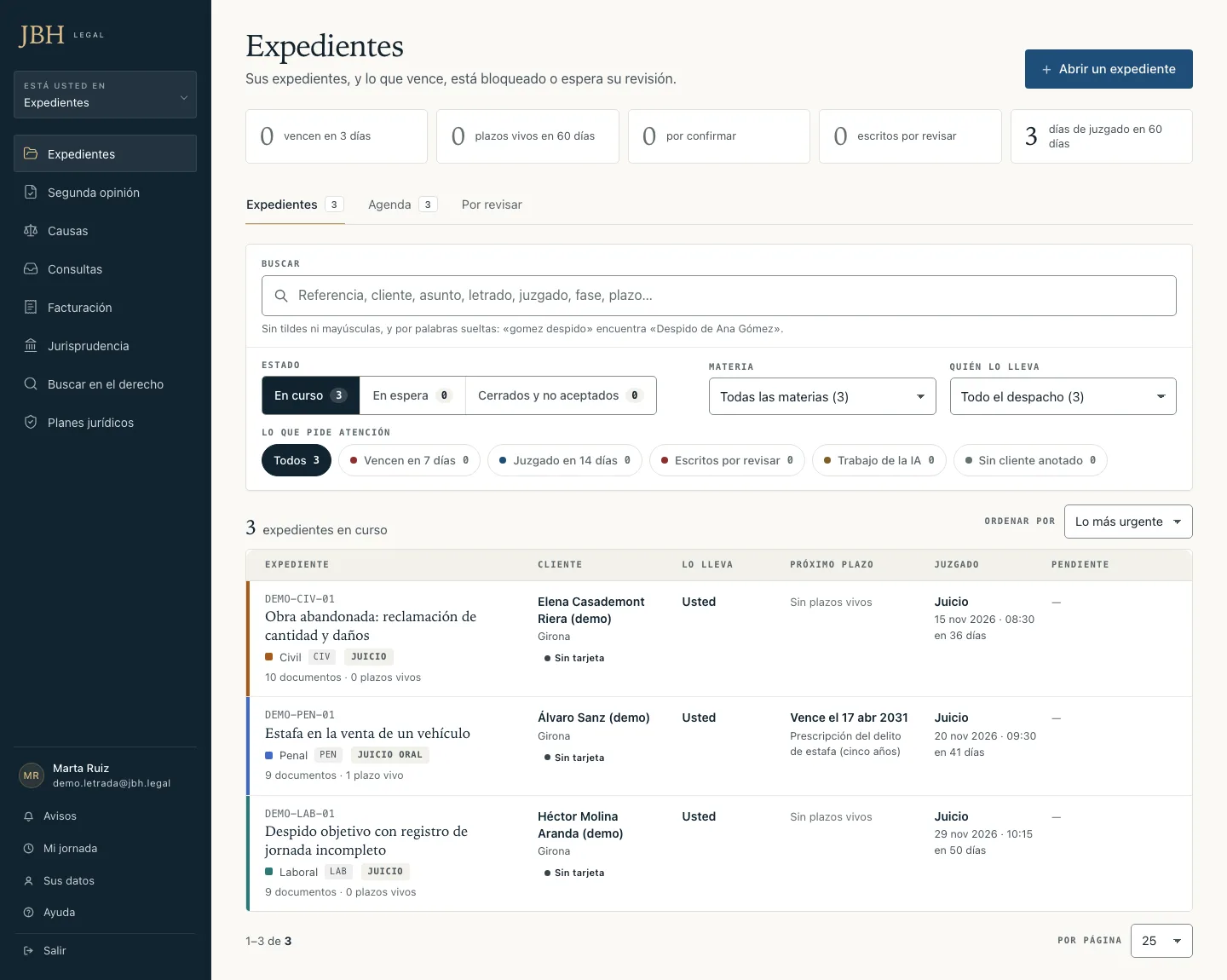The height and width of the screenshot is (980, 1227).
Task: Open the Expedientes folder icon in sidebar
Action: [x=31, y=154]
